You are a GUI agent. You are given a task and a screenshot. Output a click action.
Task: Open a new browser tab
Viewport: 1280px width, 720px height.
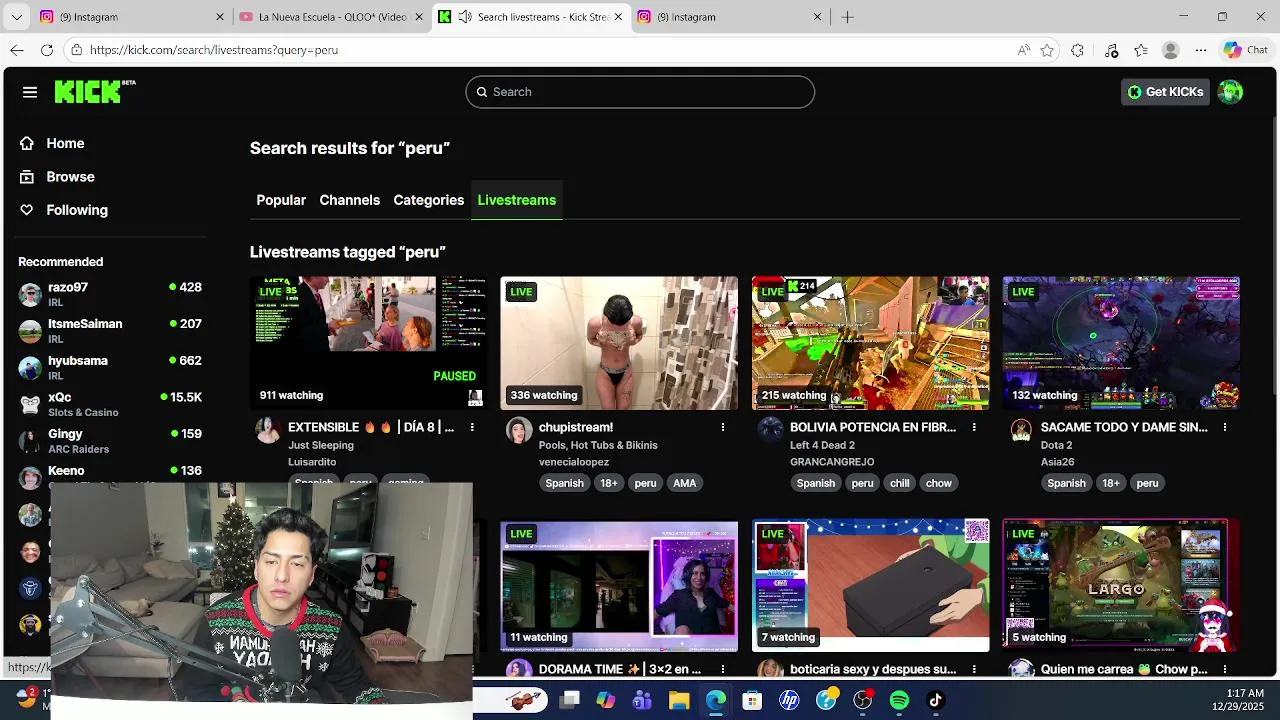point(847,17)
